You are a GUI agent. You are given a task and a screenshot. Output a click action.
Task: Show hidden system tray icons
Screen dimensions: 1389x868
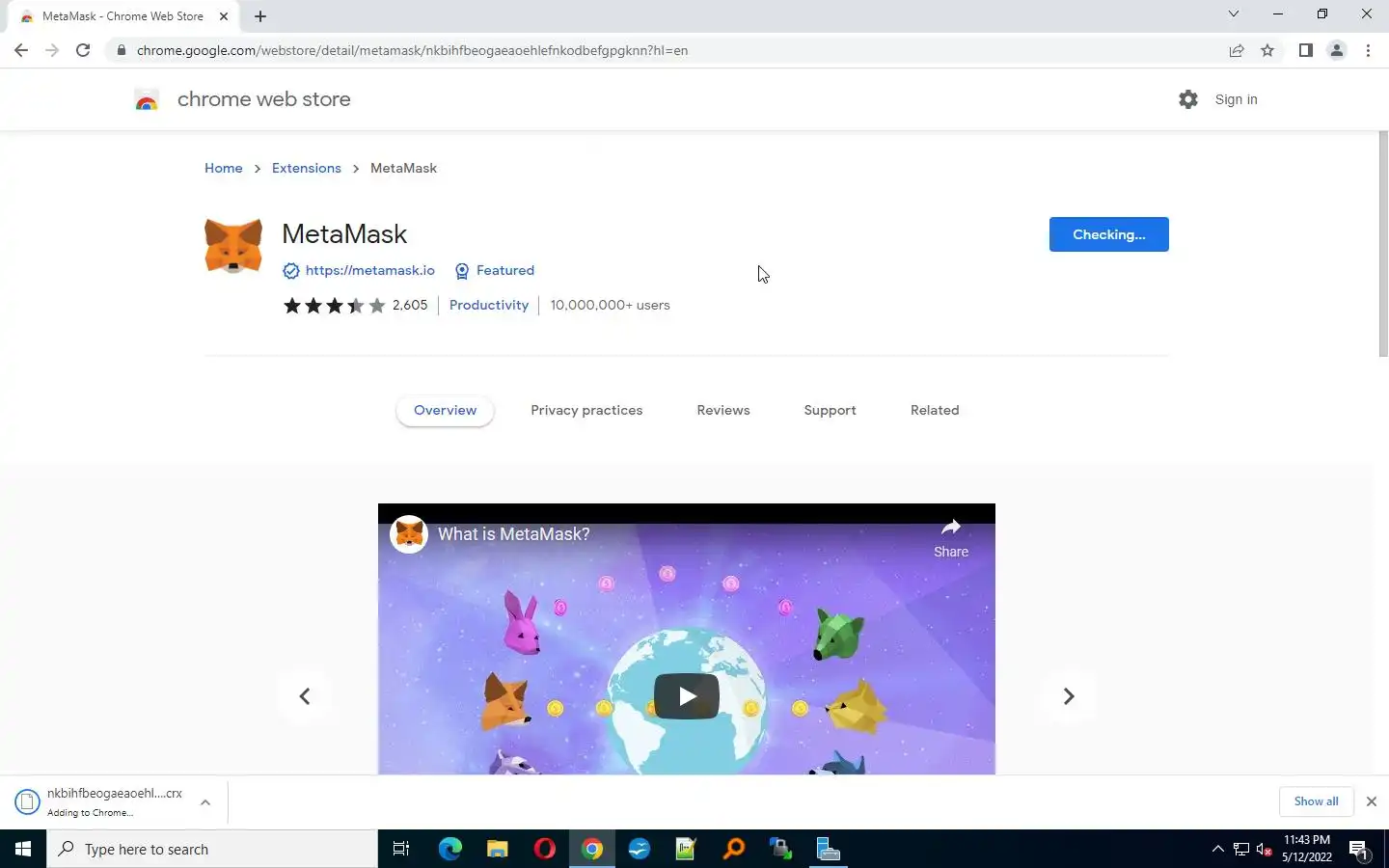coord(1217,849)
